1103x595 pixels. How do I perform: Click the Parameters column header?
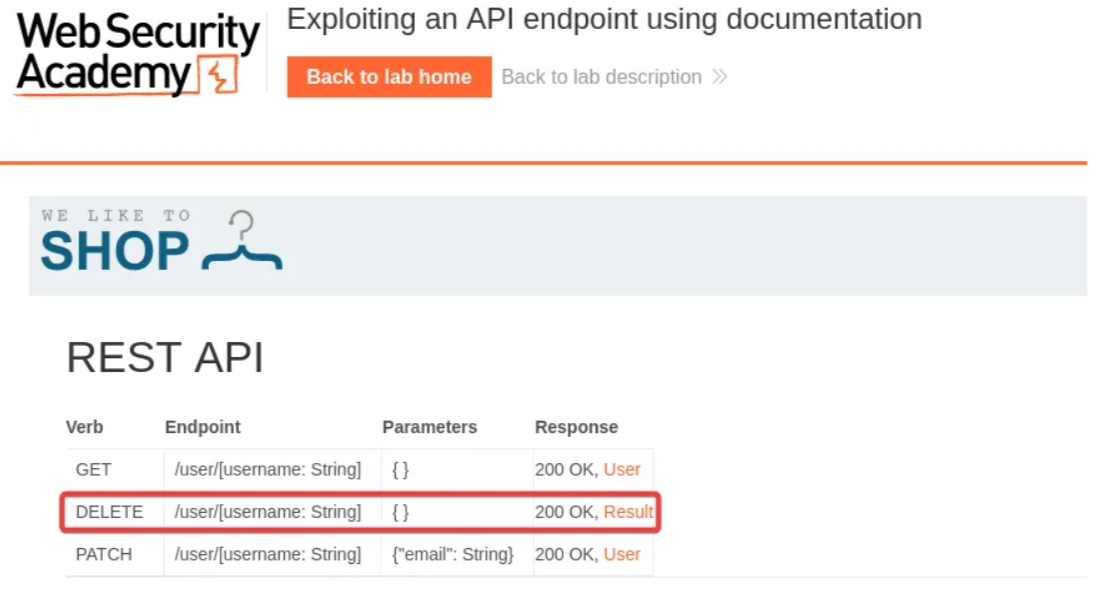[429, 427]
